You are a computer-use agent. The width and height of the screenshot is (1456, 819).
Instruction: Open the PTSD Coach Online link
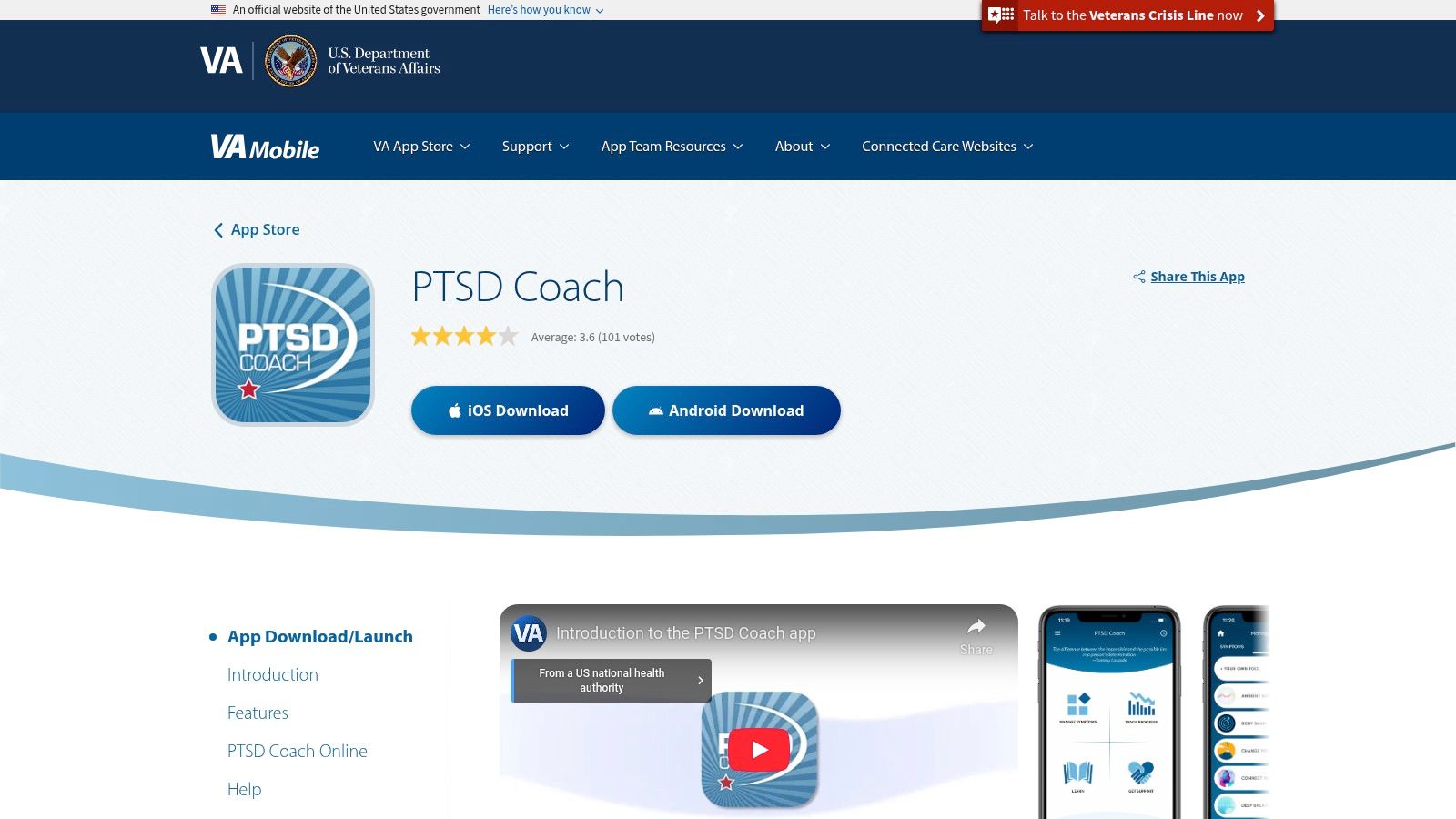click(297, 751)
